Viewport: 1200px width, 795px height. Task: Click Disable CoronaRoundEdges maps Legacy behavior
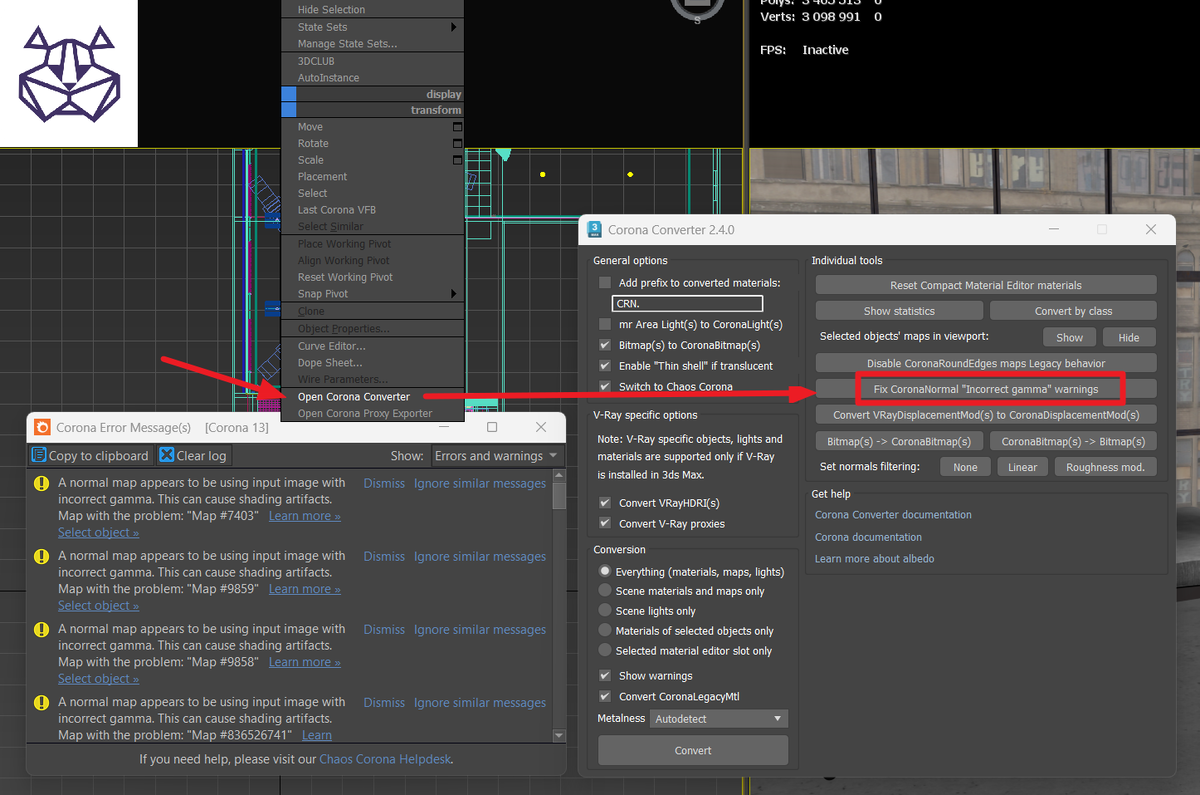pos(986,363)
